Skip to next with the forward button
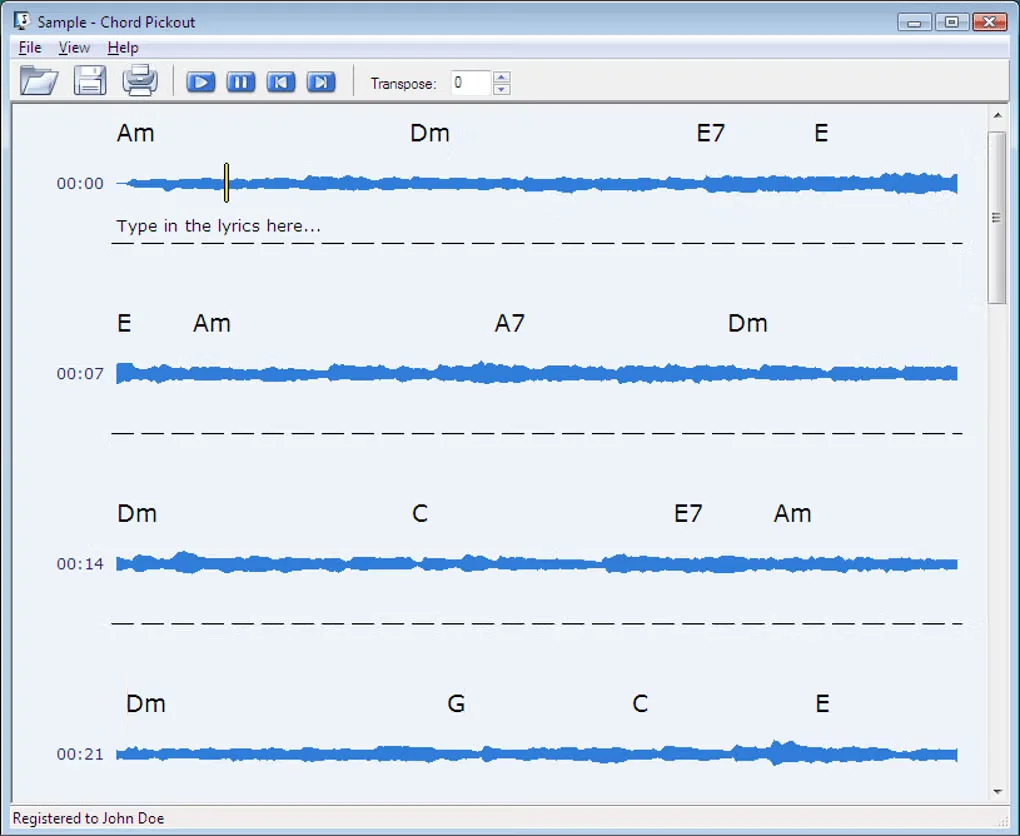Image resolution: width=1020 pixels, height=836 pixels. click(321, 82)
